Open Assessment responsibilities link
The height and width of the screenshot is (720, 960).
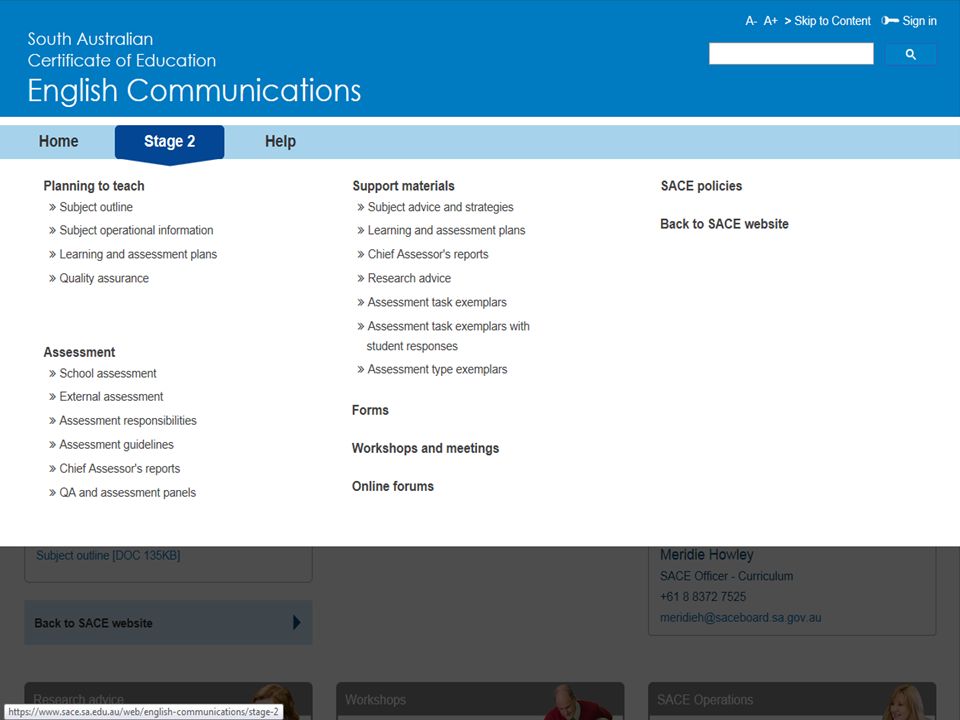tap(127, 421)
